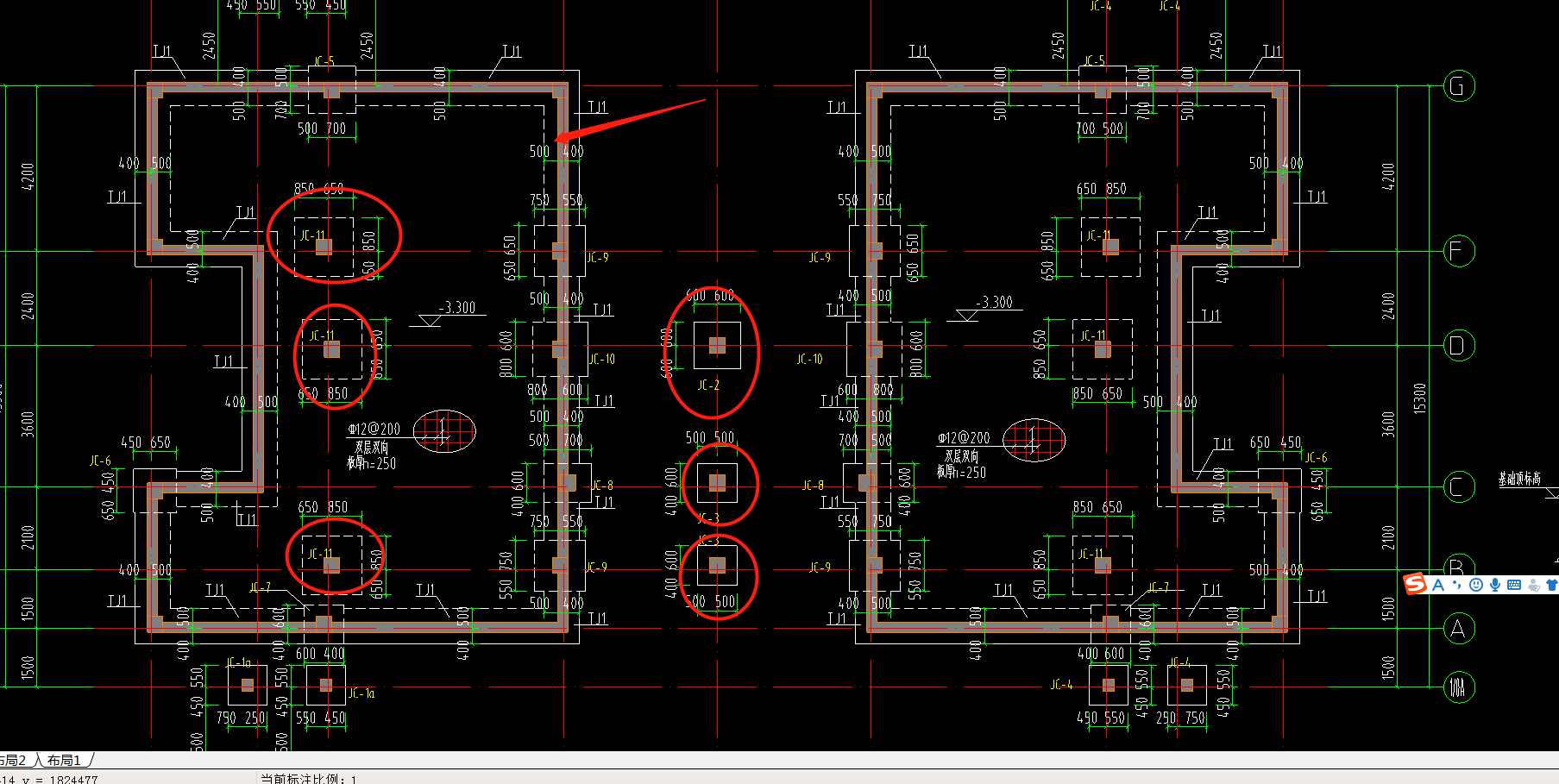Start voice input with microphone icon

coord(1494,585)
